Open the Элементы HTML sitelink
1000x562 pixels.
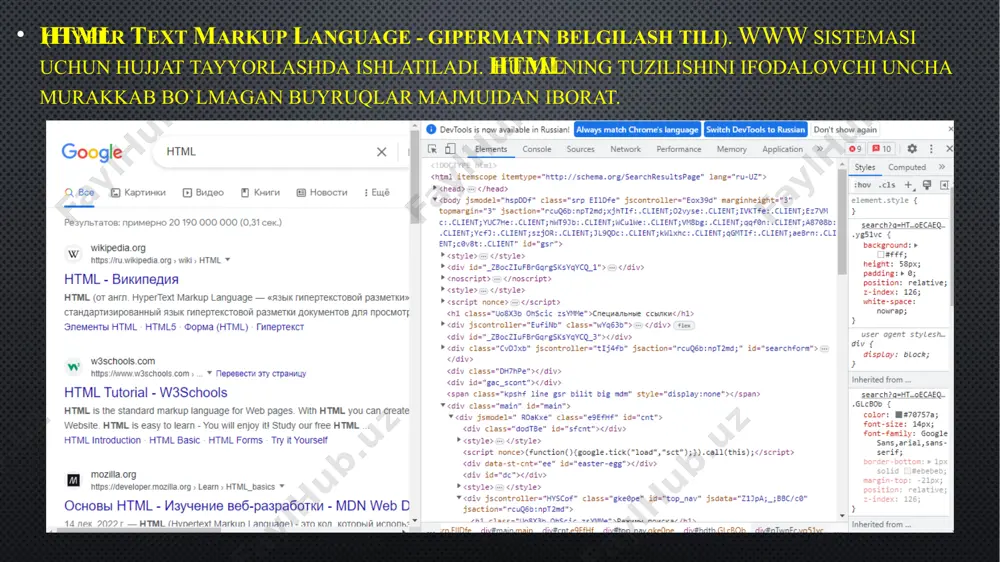(x=100, y=327)
